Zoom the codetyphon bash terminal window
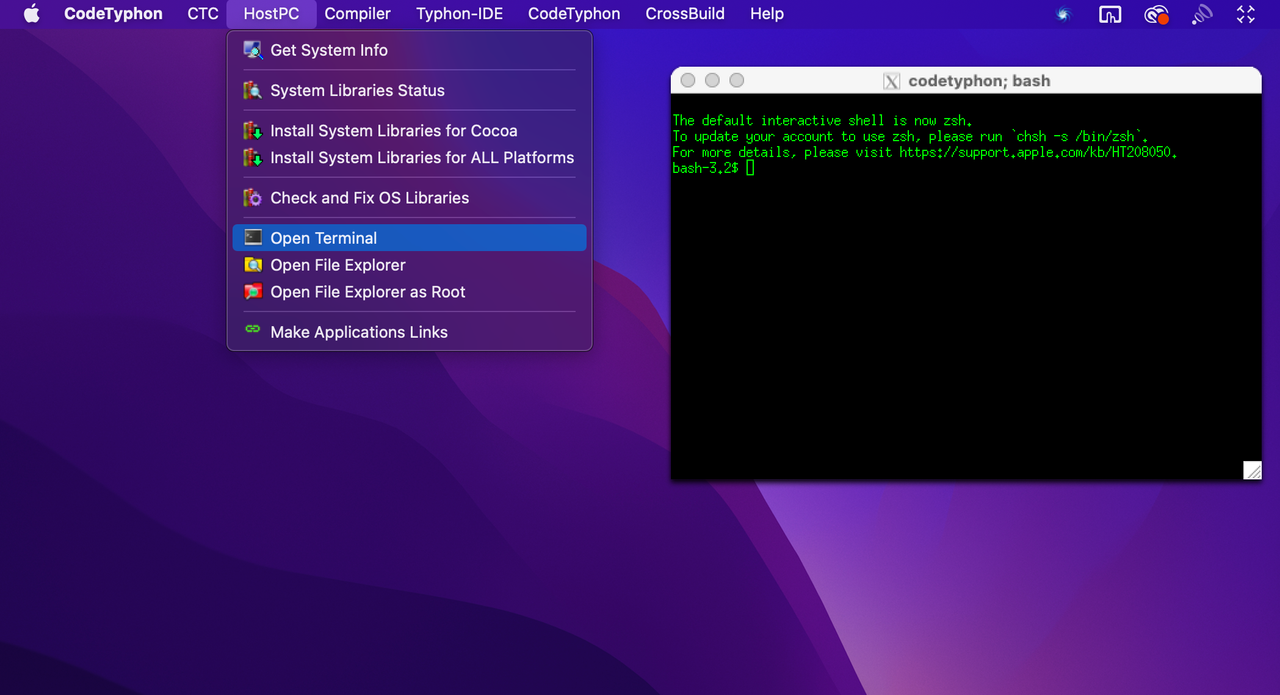Viewport: 1280px width, 695px height. coord(737,81)
